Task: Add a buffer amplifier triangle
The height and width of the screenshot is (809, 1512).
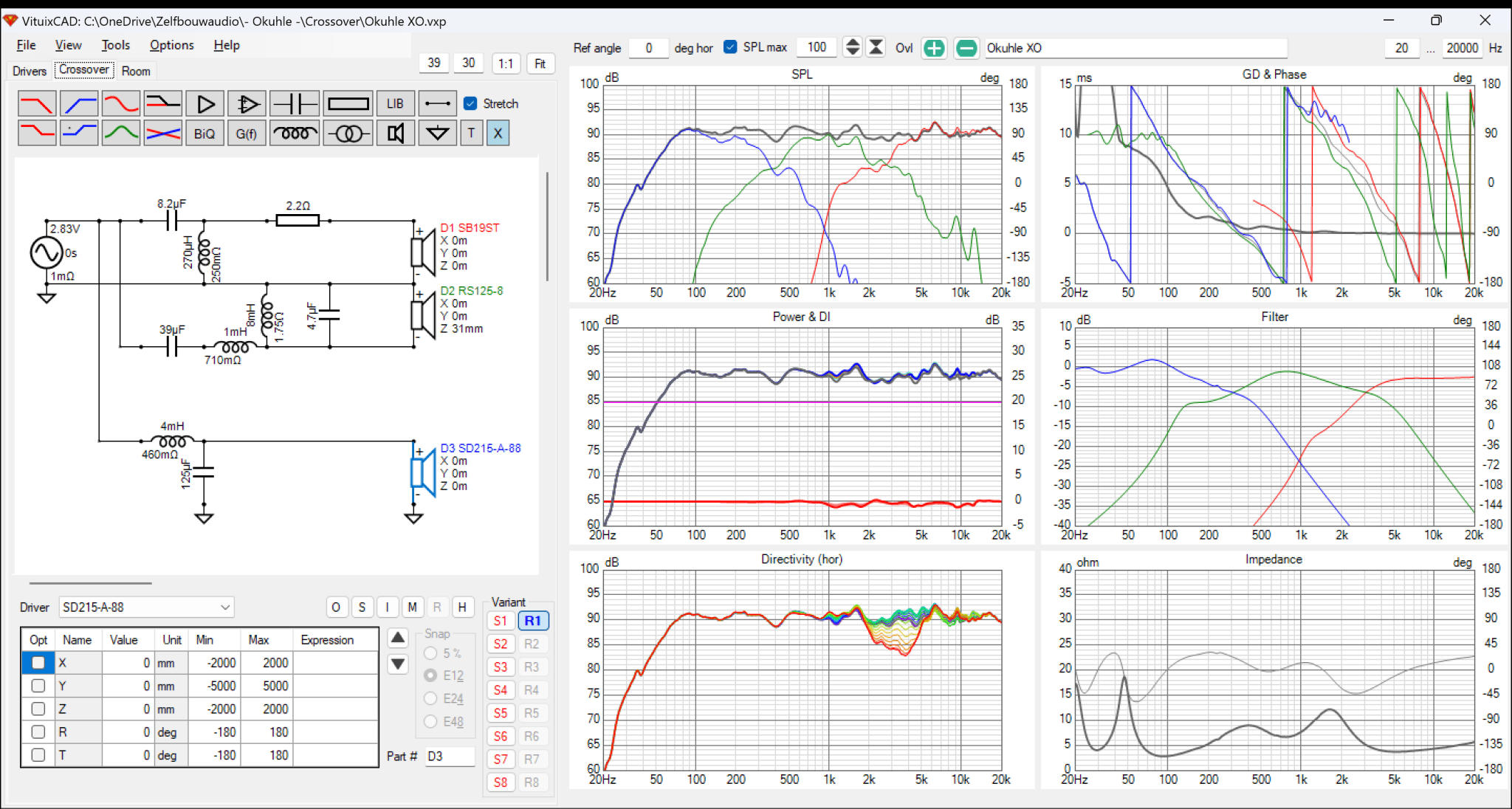Action: pyautogui.click(x=205, y=103)
